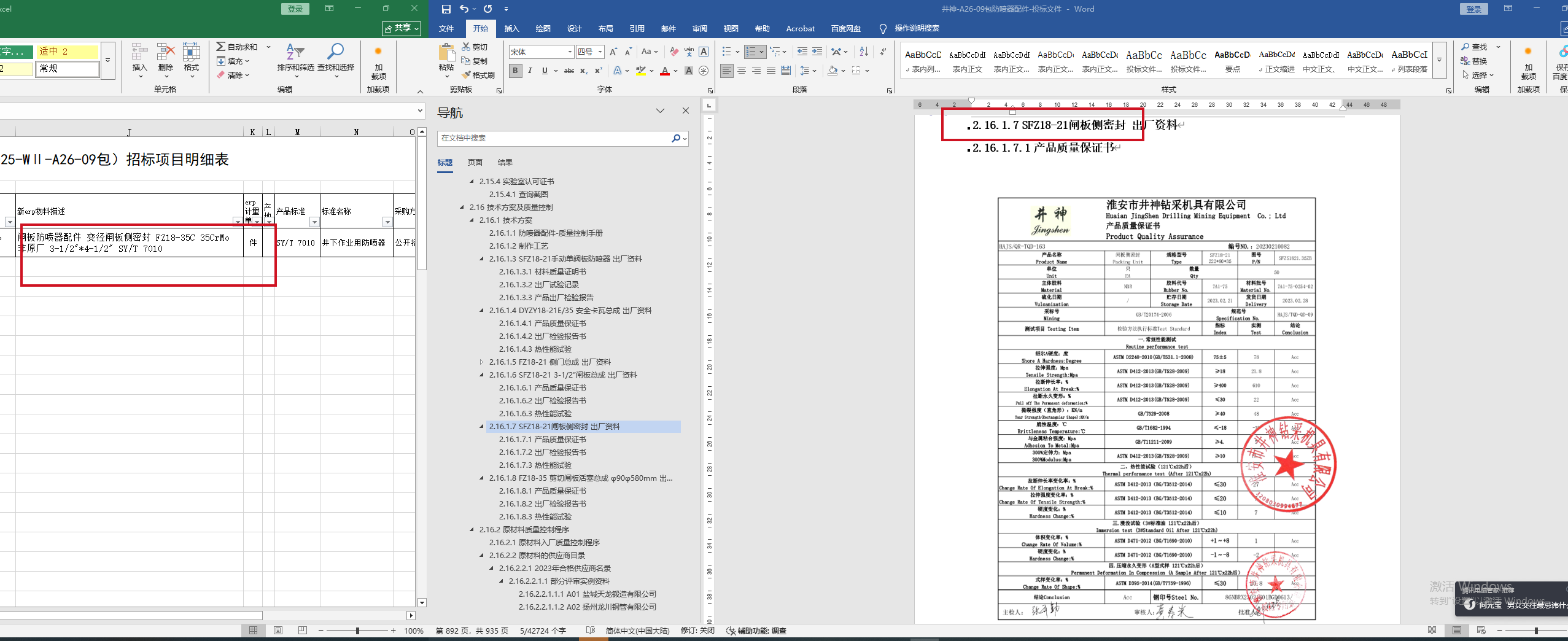Viewport: 1568px width, 641px height.
Task: Switch to the 页面 navigation pane tab
Action: tap(475, 162)
